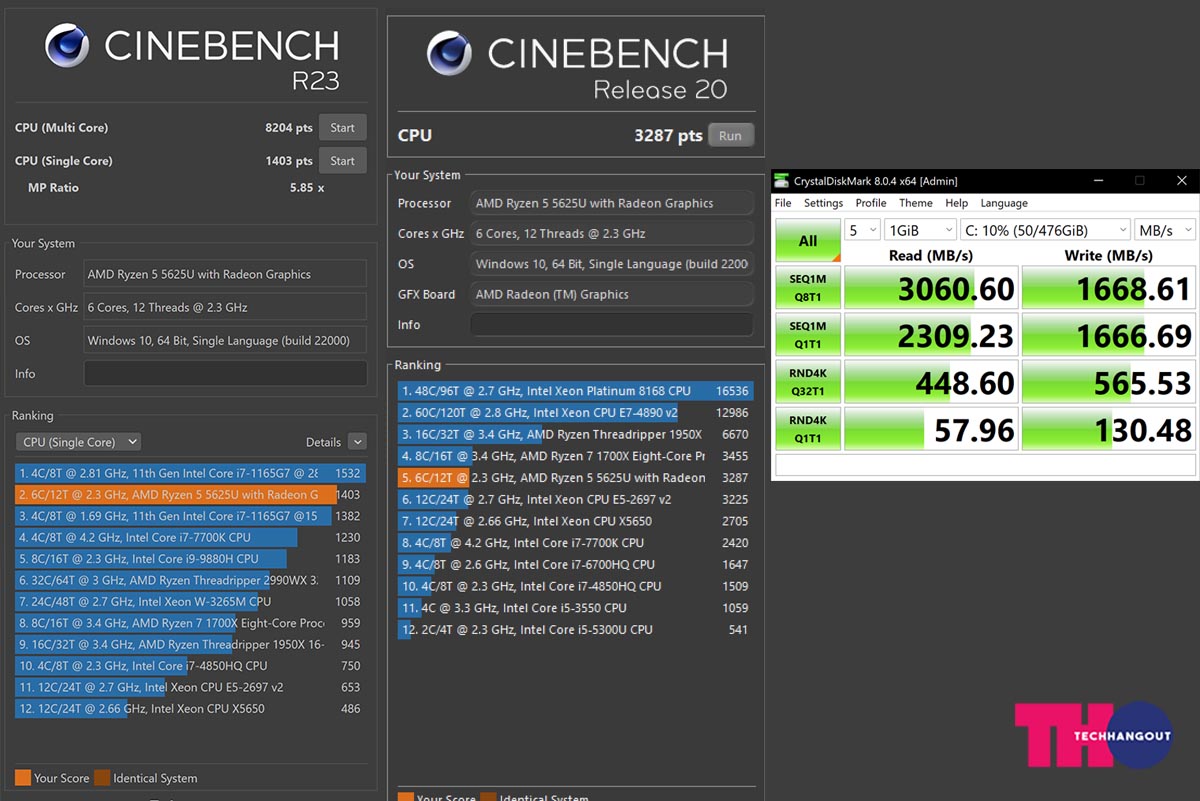Select the Ryzen 5 5625U row in R23 ranking
This screenshot has height=801, width=1200.
[x=190, y=495]
